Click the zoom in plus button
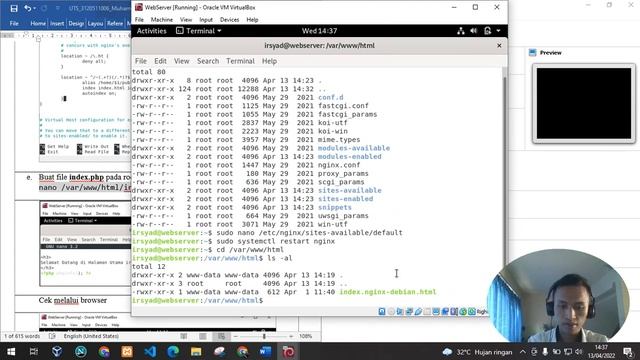The height and width of the screenshot is (360, 640). click(291, 336)
